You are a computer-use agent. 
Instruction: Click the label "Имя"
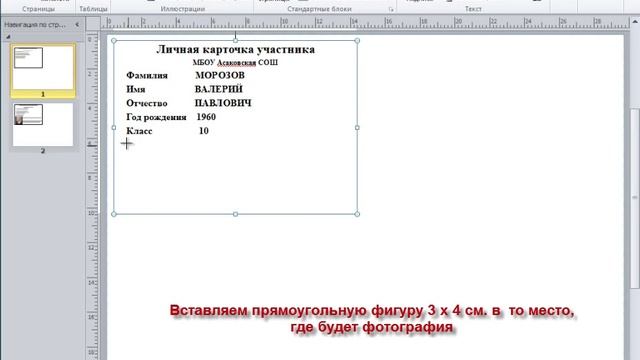click(136, 89)
